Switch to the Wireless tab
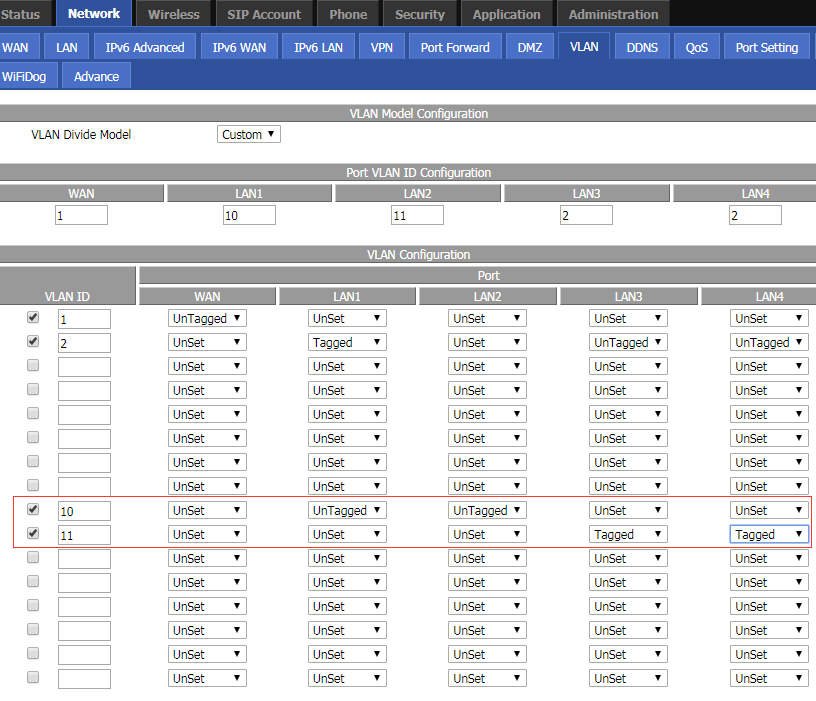This screenshot has width=816, height=701. (x=174, y=14)
